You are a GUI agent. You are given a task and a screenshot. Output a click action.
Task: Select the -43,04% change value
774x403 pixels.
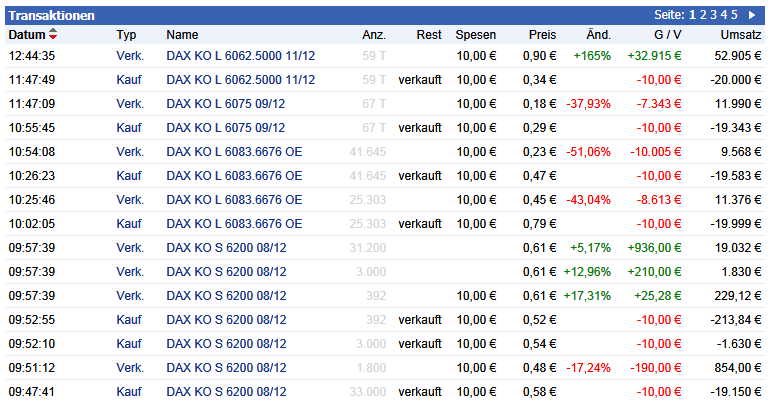(588, 200)
